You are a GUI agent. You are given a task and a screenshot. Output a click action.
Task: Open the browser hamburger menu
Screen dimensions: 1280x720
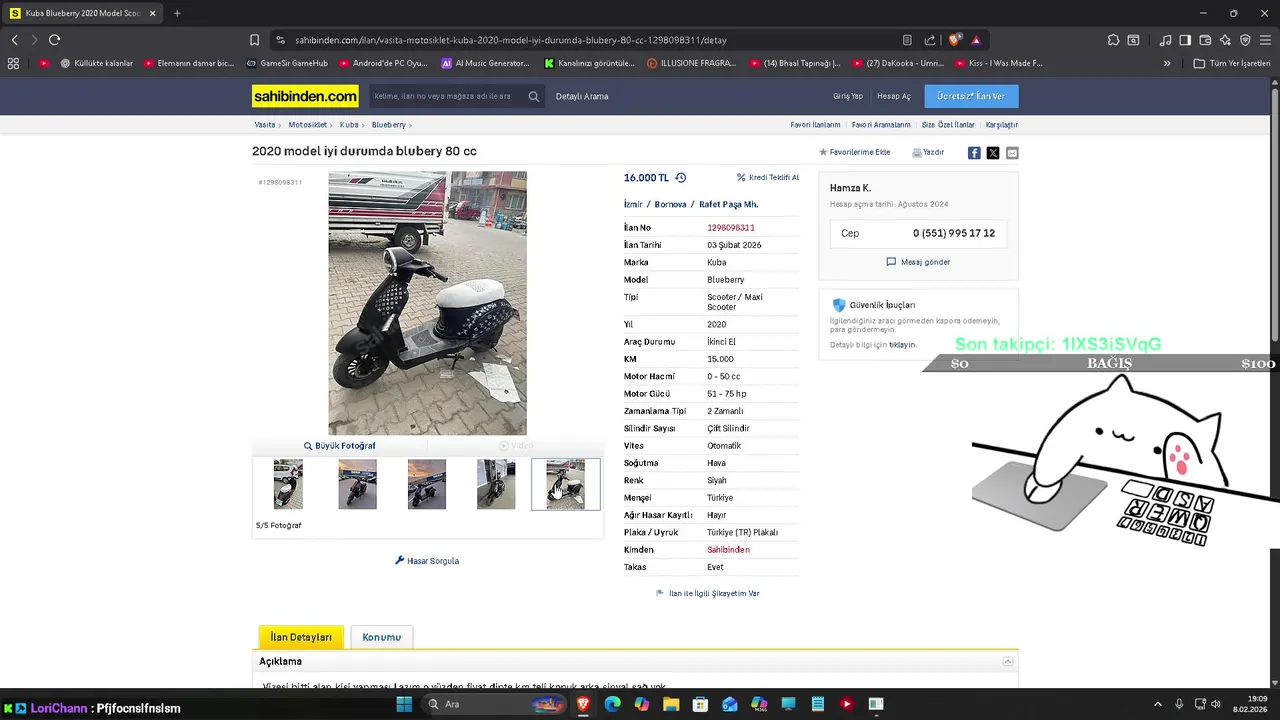1265,40
